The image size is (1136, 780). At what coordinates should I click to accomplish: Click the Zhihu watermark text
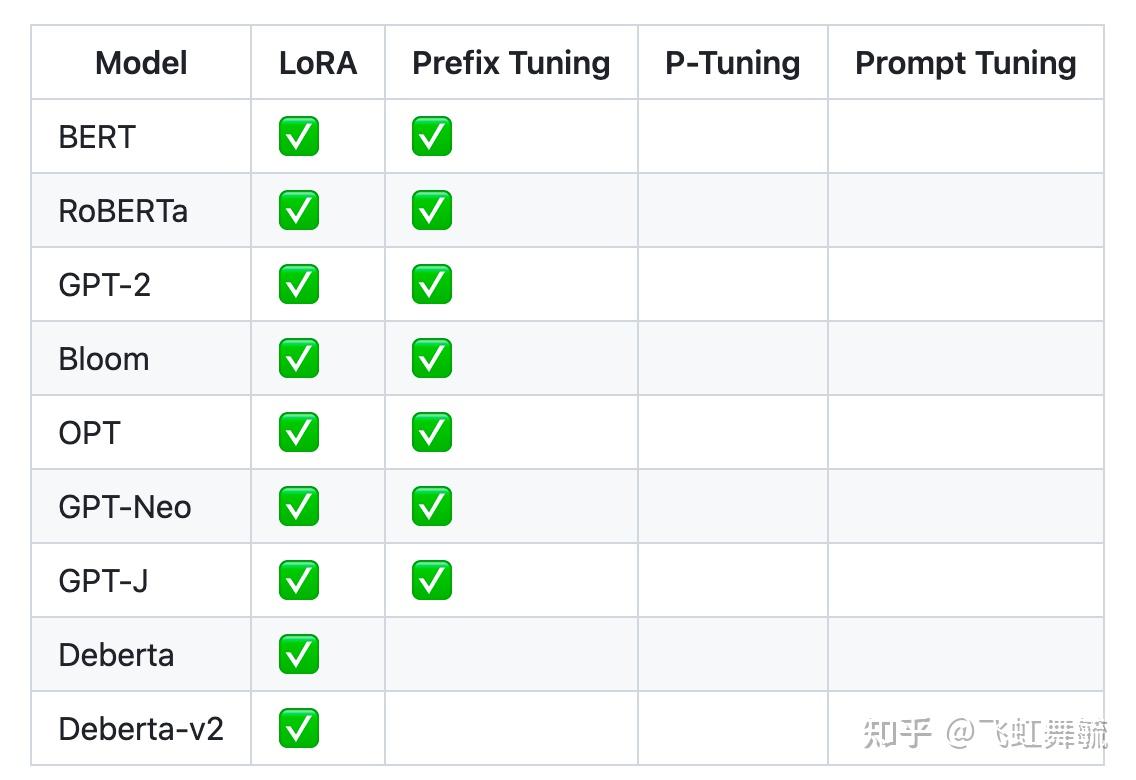985,734
